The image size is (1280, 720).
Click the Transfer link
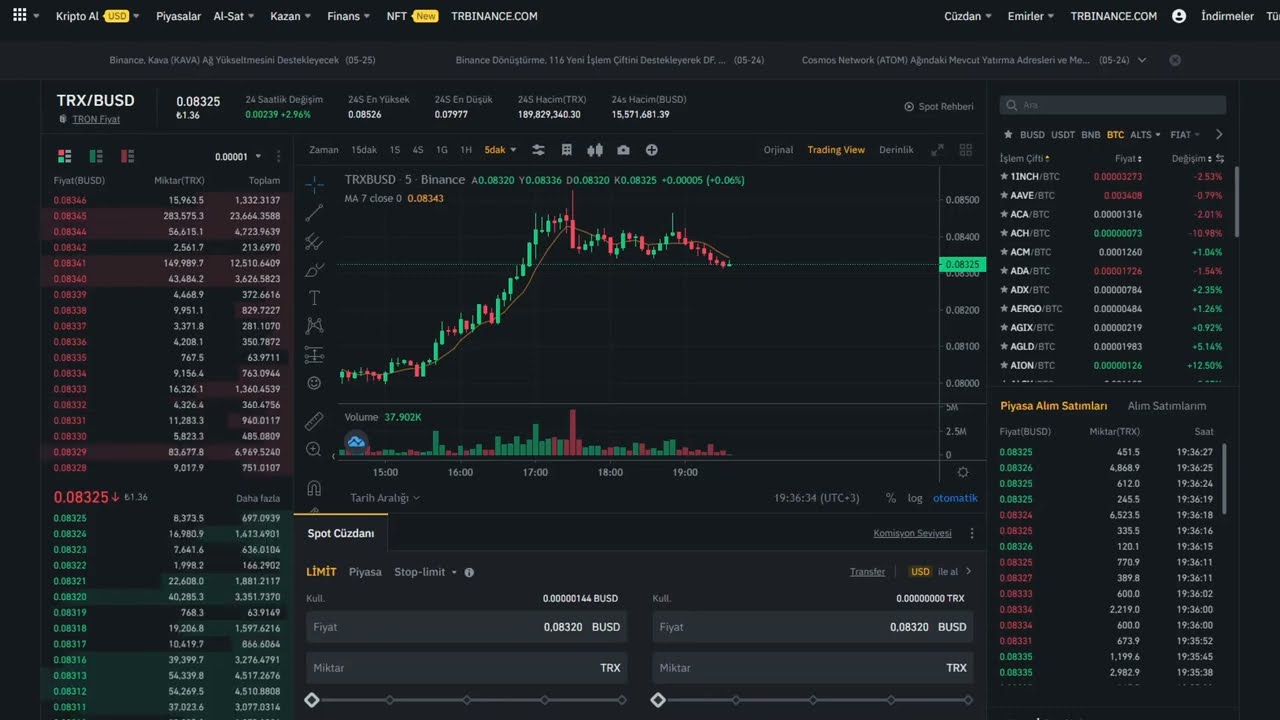pyautogui.click(x=867, y=572)
